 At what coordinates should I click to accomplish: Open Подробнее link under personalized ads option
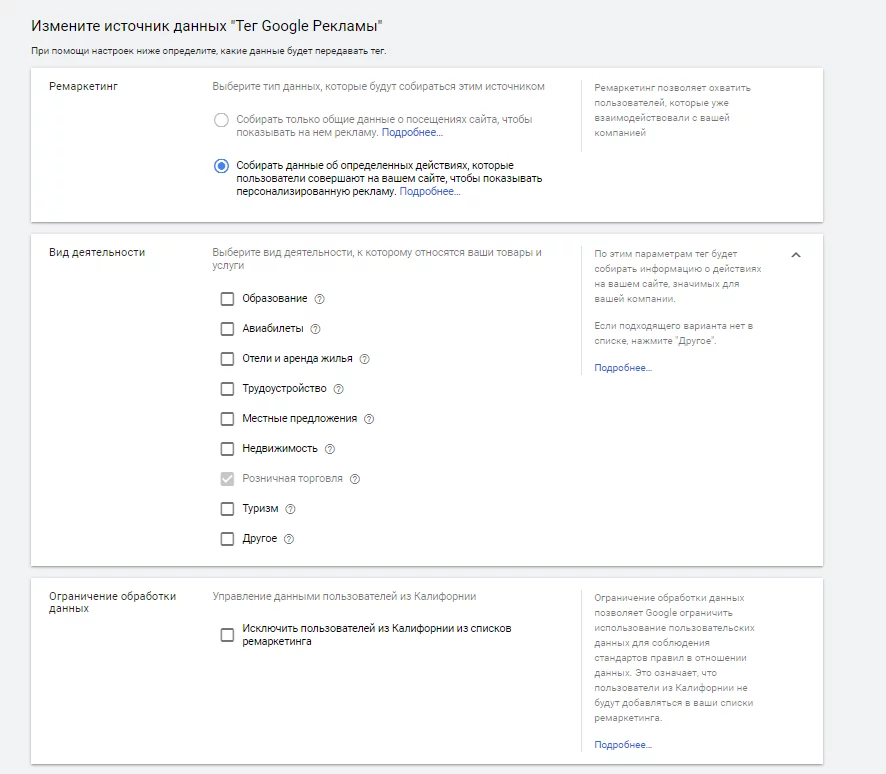click(430, 192)
